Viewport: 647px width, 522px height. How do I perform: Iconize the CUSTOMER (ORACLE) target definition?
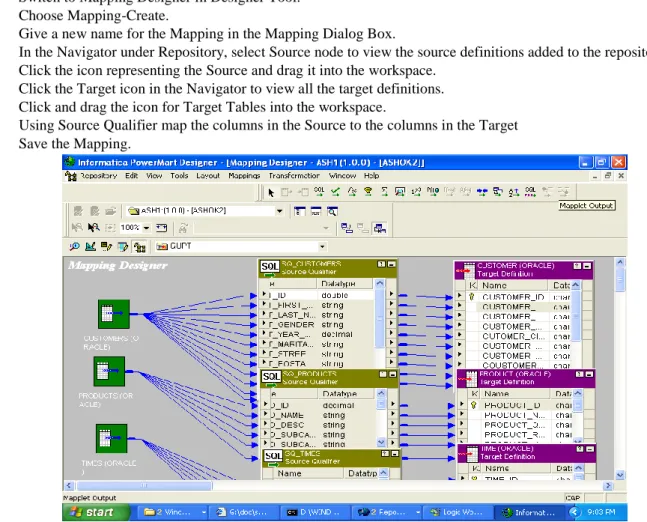tap(587, 266)
